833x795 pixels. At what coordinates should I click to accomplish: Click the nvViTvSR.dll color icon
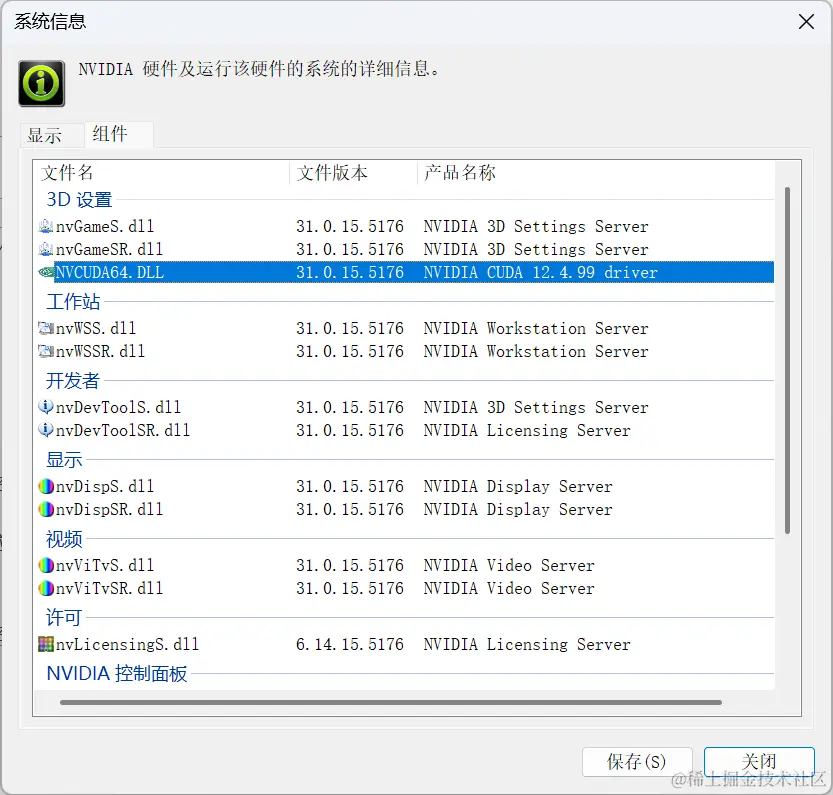46,588
